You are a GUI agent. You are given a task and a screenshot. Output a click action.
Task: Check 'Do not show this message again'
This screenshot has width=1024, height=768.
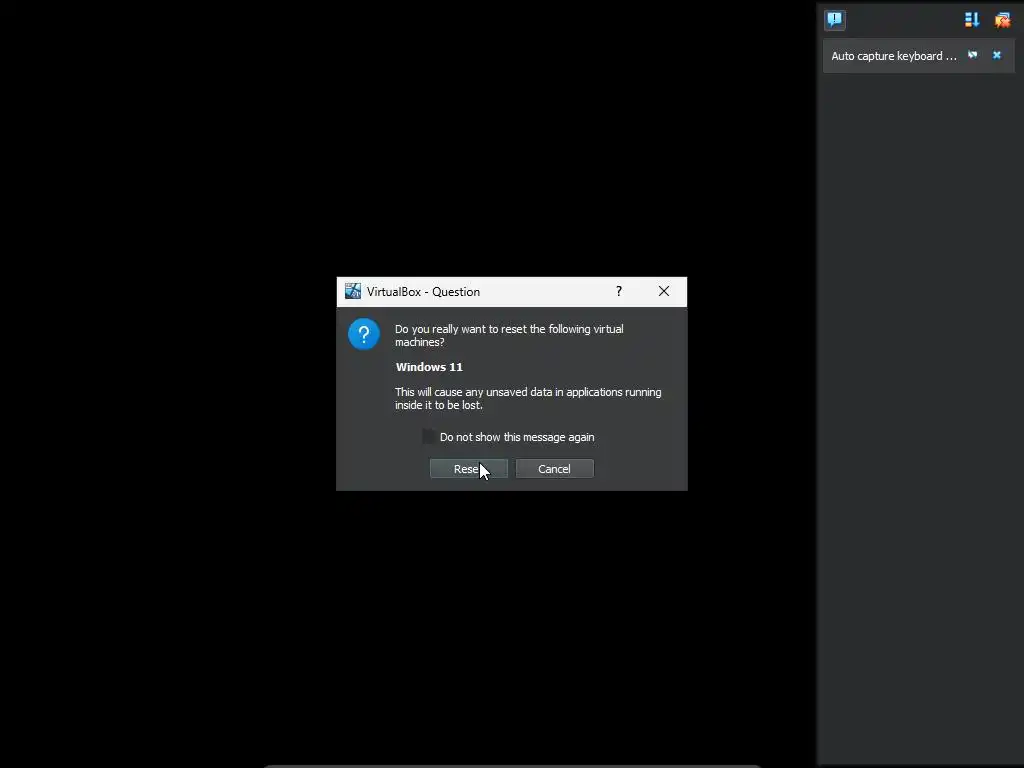pyautogui.click(x=429, y=437)
